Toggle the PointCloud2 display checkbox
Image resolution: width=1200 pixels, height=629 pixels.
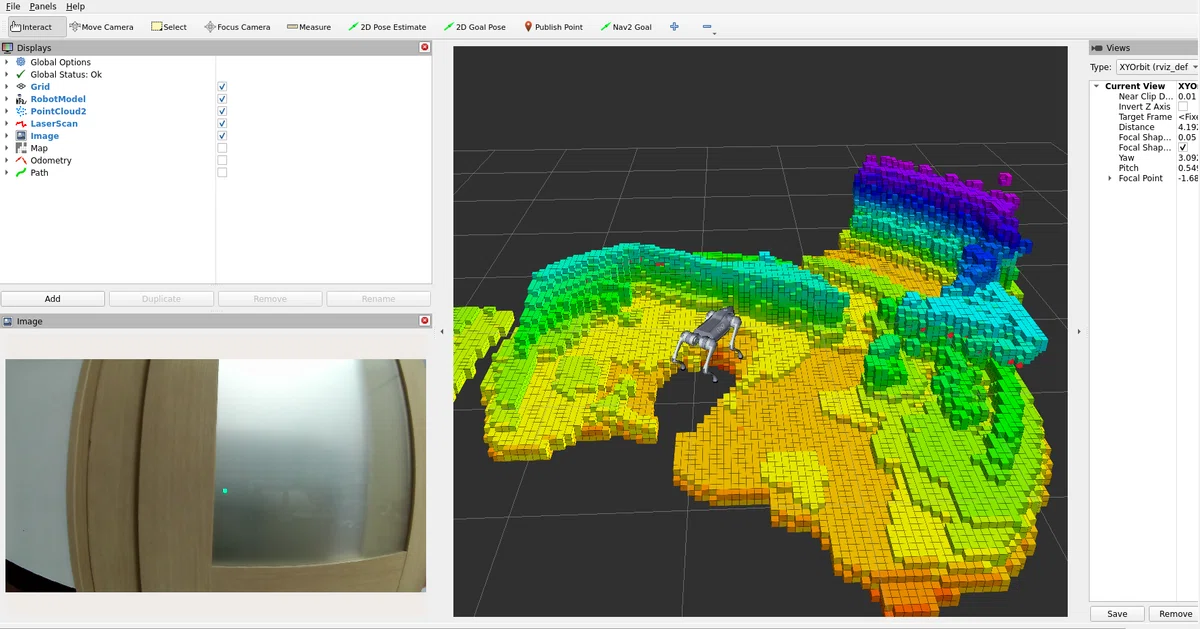coord(222,111)
